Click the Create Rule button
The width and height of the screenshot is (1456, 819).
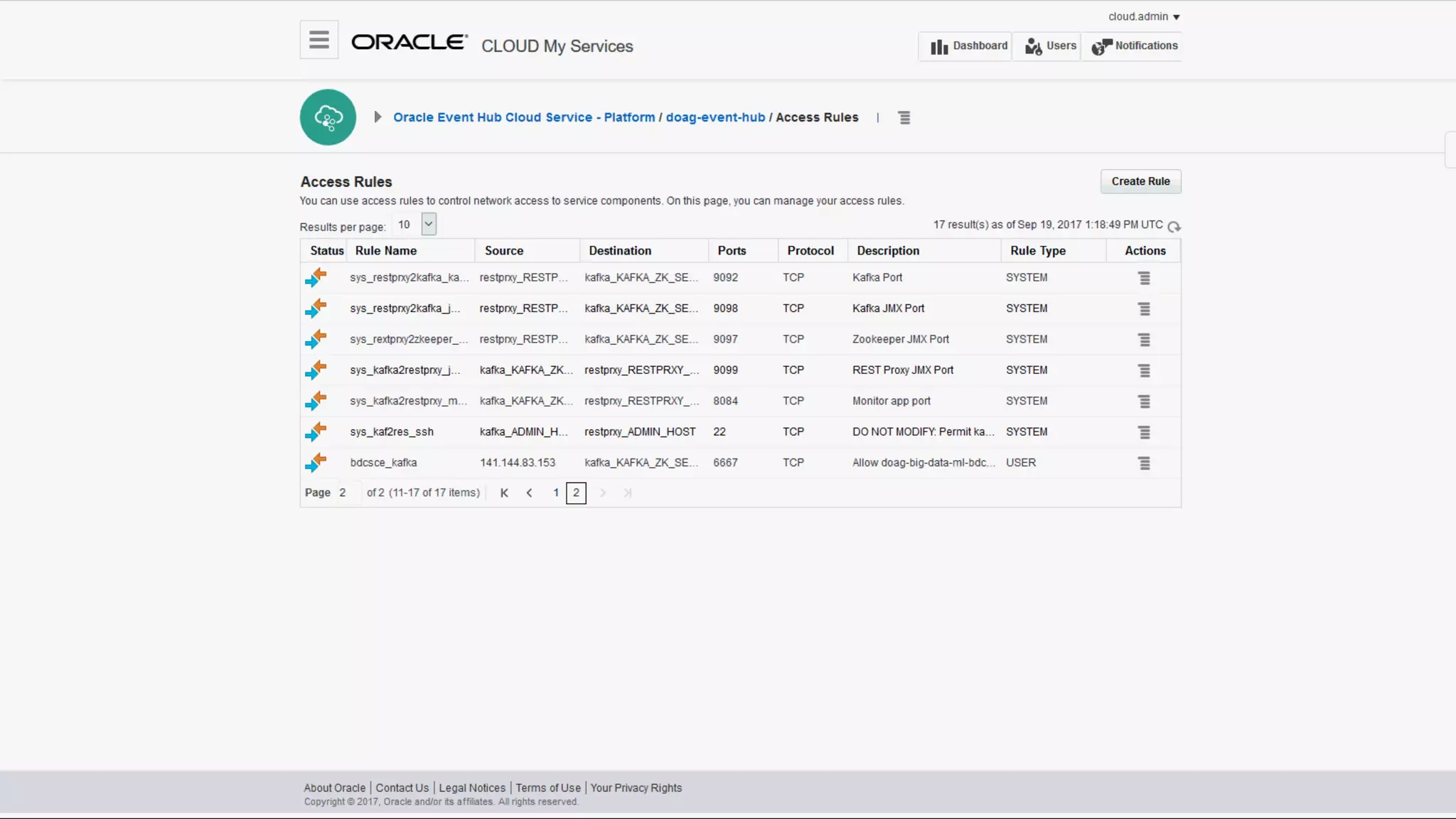(1140, 181)
